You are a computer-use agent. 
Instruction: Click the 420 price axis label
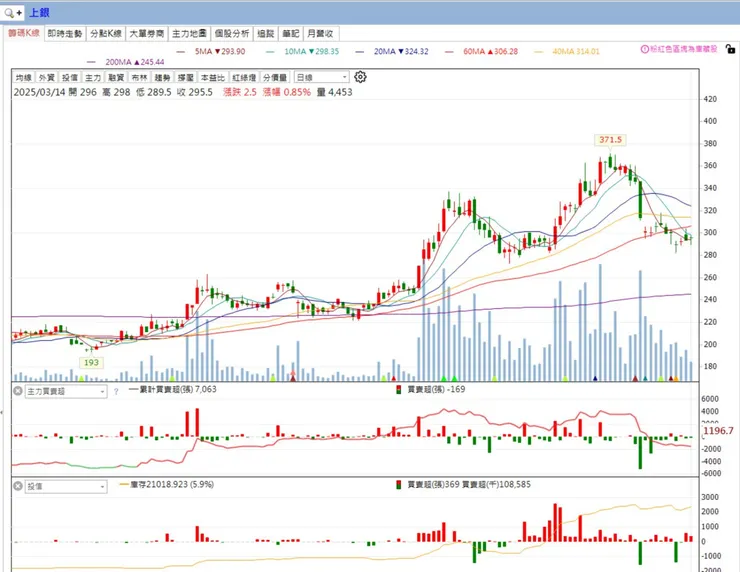click(710, 99)
